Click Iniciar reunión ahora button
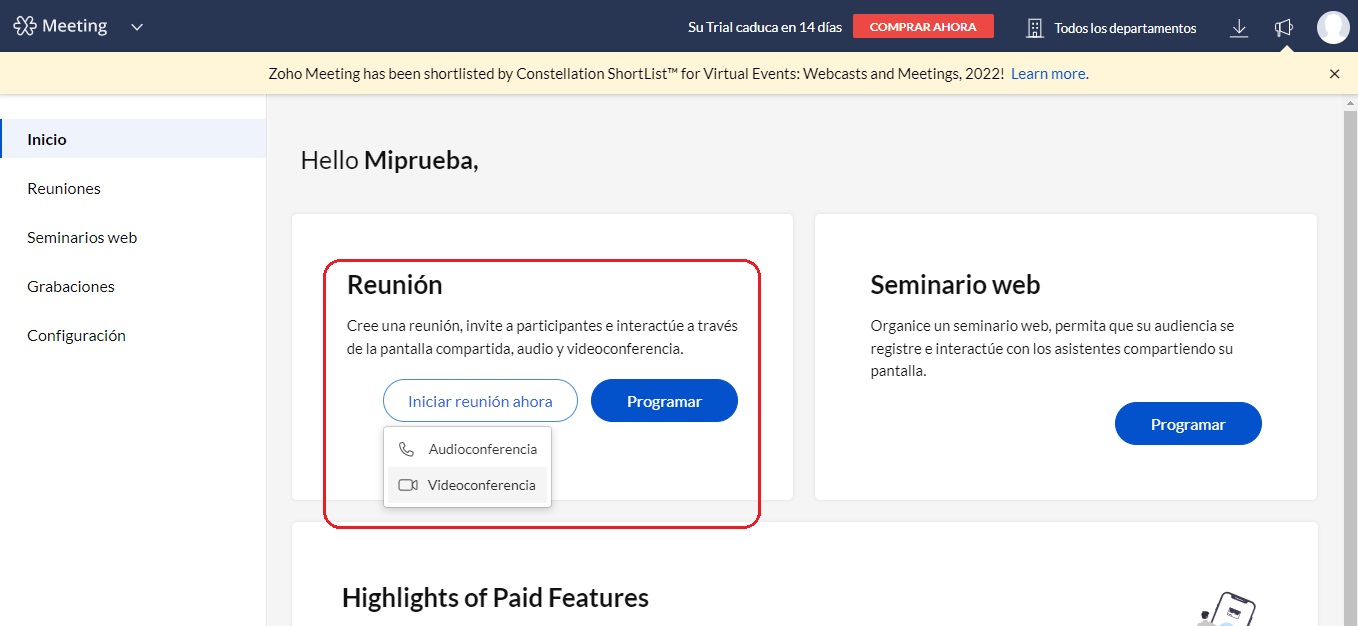Screen dimensions: 1358x626 pos(480,401)
